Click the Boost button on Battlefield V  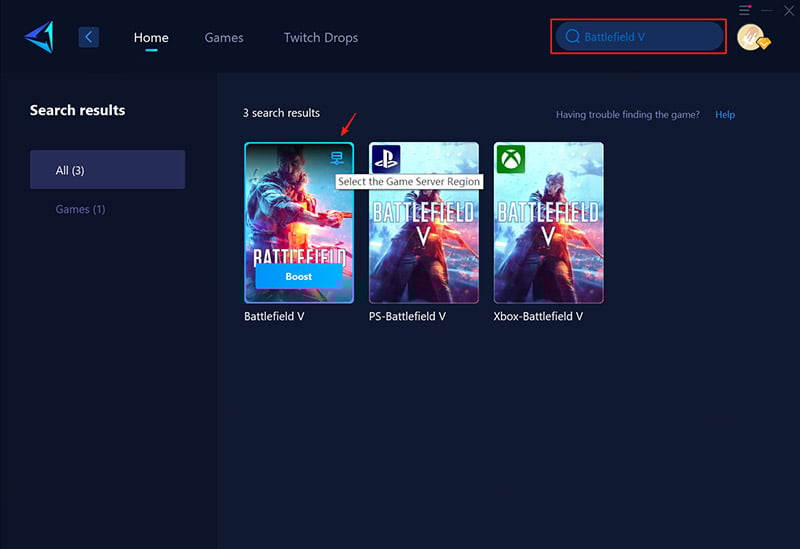point(298,276)
